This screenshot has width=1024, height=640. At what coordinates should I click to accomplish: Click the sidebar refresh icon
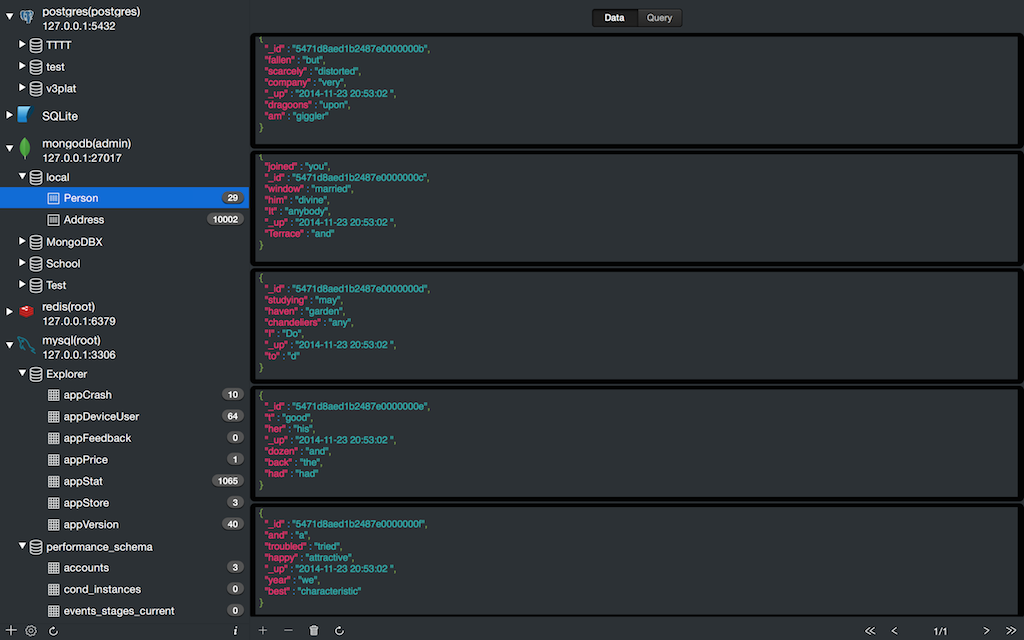point(53,631)
